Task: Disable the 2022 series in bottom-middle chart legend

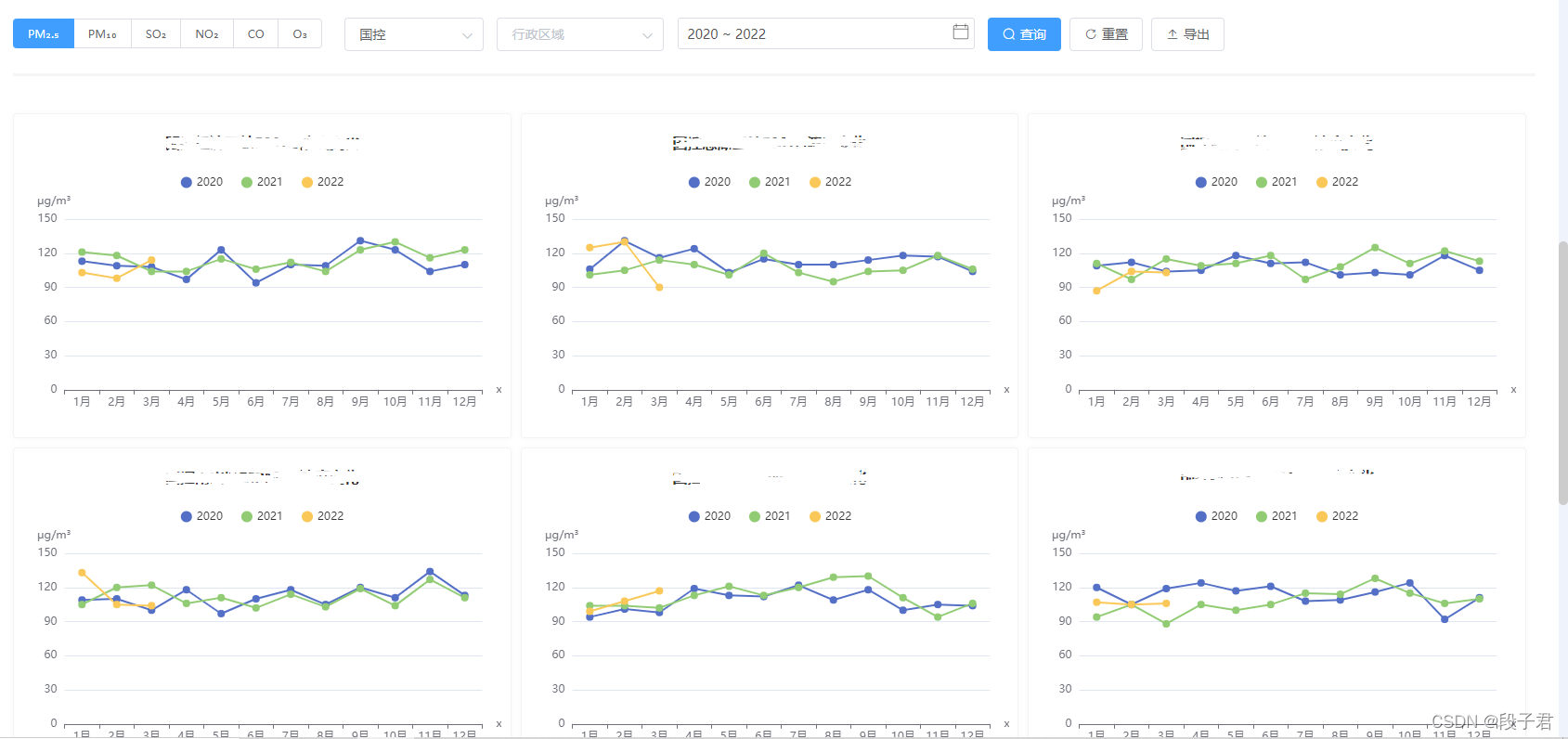Action: (831, 516)
